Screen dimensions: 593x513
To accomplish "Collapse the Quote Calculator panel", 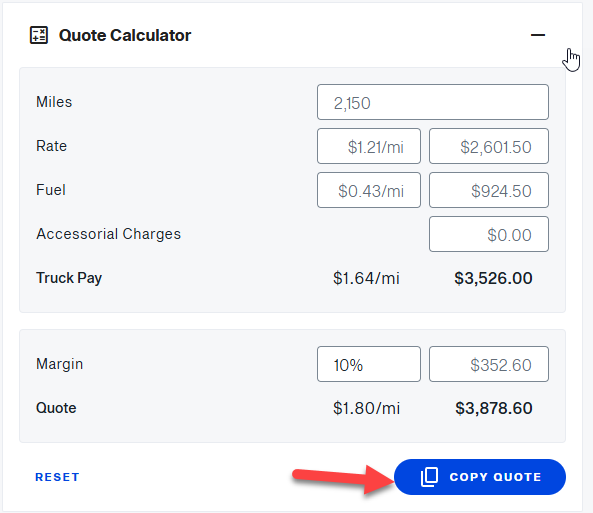I will coord(537,35).
